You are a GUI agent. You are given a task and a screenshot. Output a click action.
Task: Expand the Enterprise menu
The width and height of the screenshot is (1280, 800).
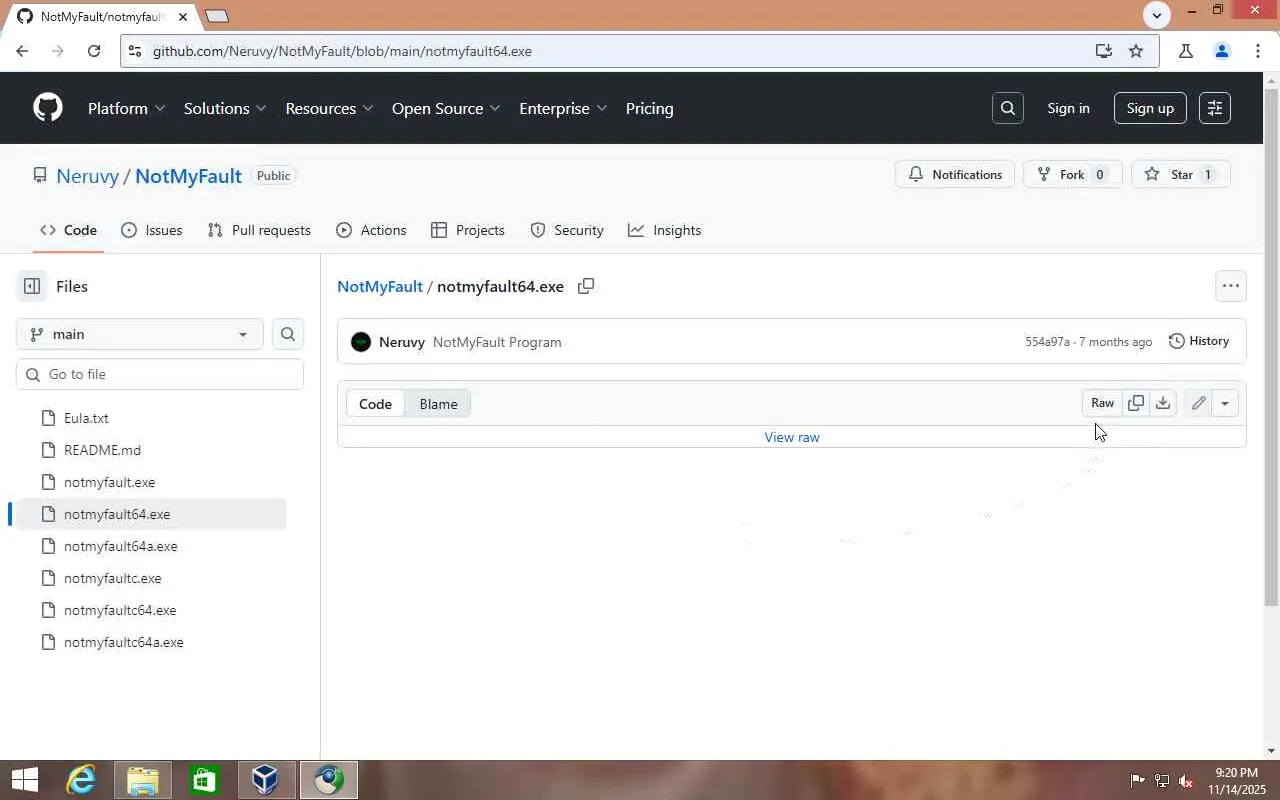point(563,108)
